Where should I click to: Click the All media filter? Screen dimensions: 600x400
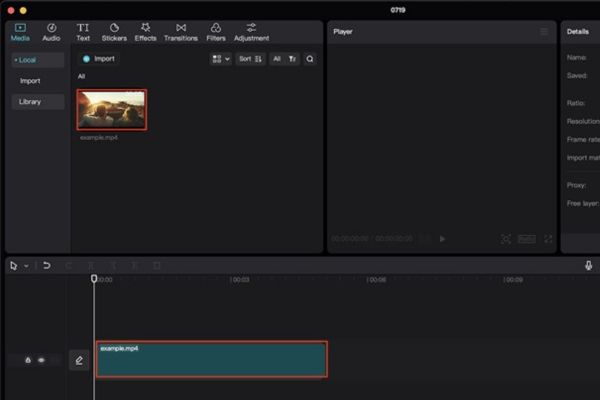pyautogui.click(x=277, y=59)
